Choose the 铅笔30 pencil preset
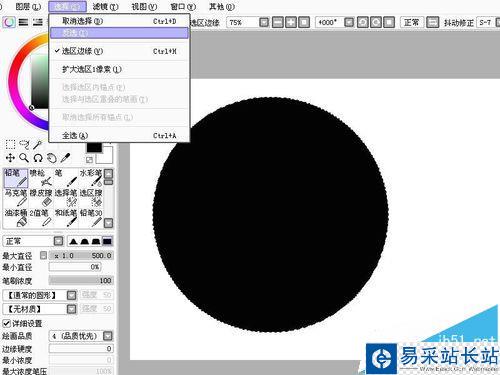This screenshot has width=500, height=375. 91,218
